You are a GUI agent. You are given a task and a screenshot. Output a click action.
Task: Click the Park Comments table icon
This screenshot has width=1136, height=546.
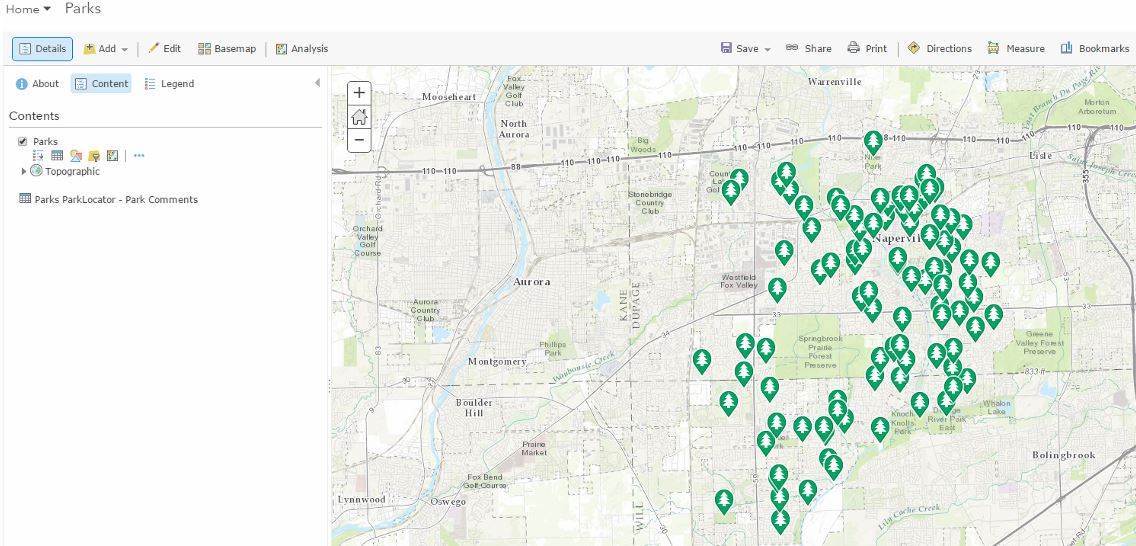25,198
